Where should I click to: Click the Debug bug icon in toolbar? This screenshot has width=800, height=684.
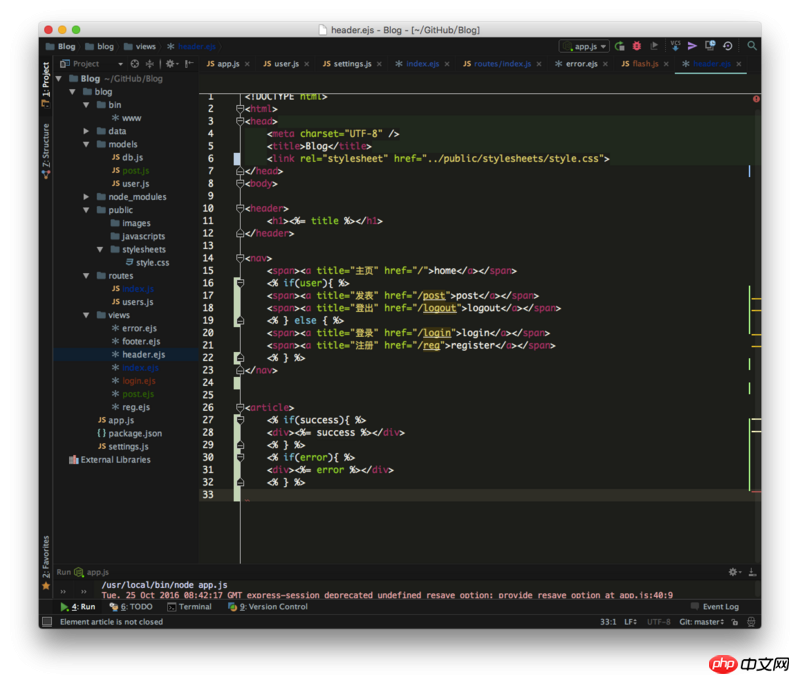[636, 46]
